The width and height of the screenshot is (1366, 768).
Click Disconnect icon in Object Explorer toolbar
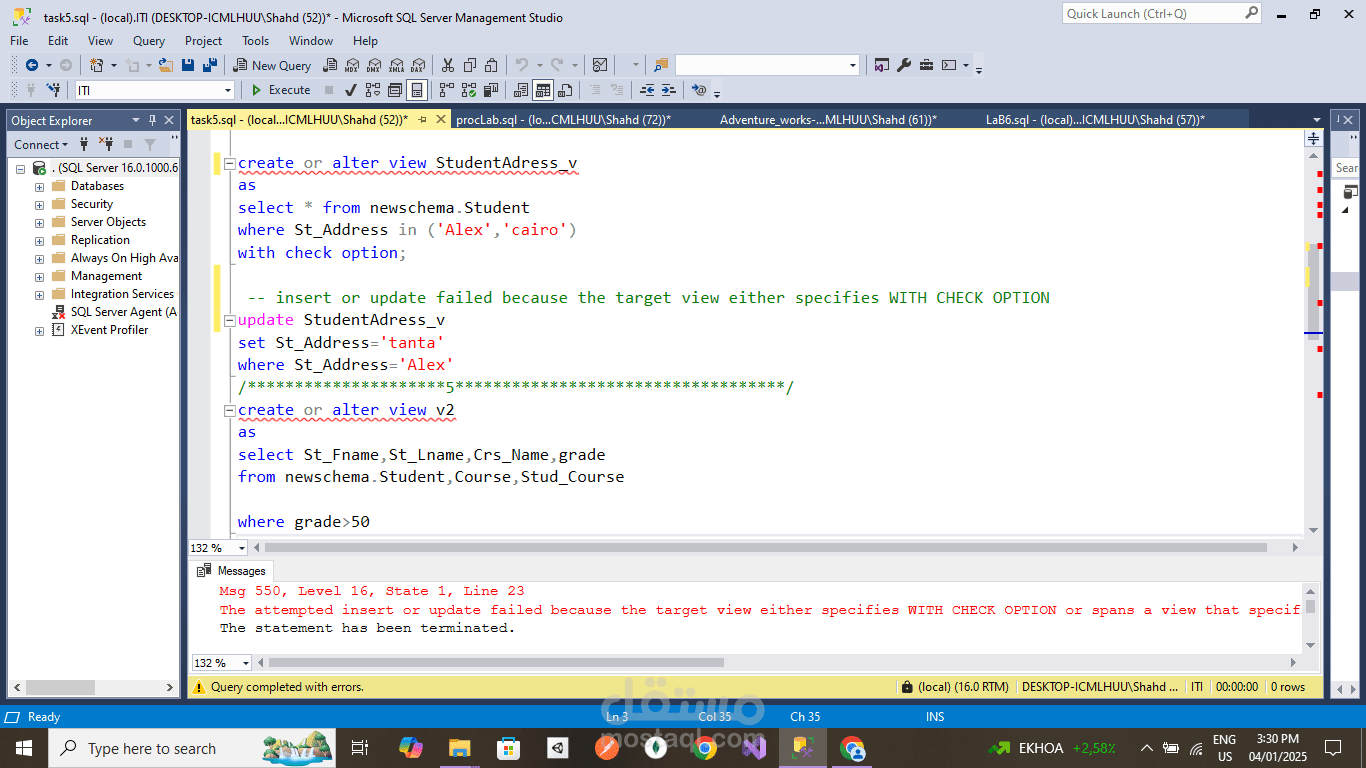[105, 145]
